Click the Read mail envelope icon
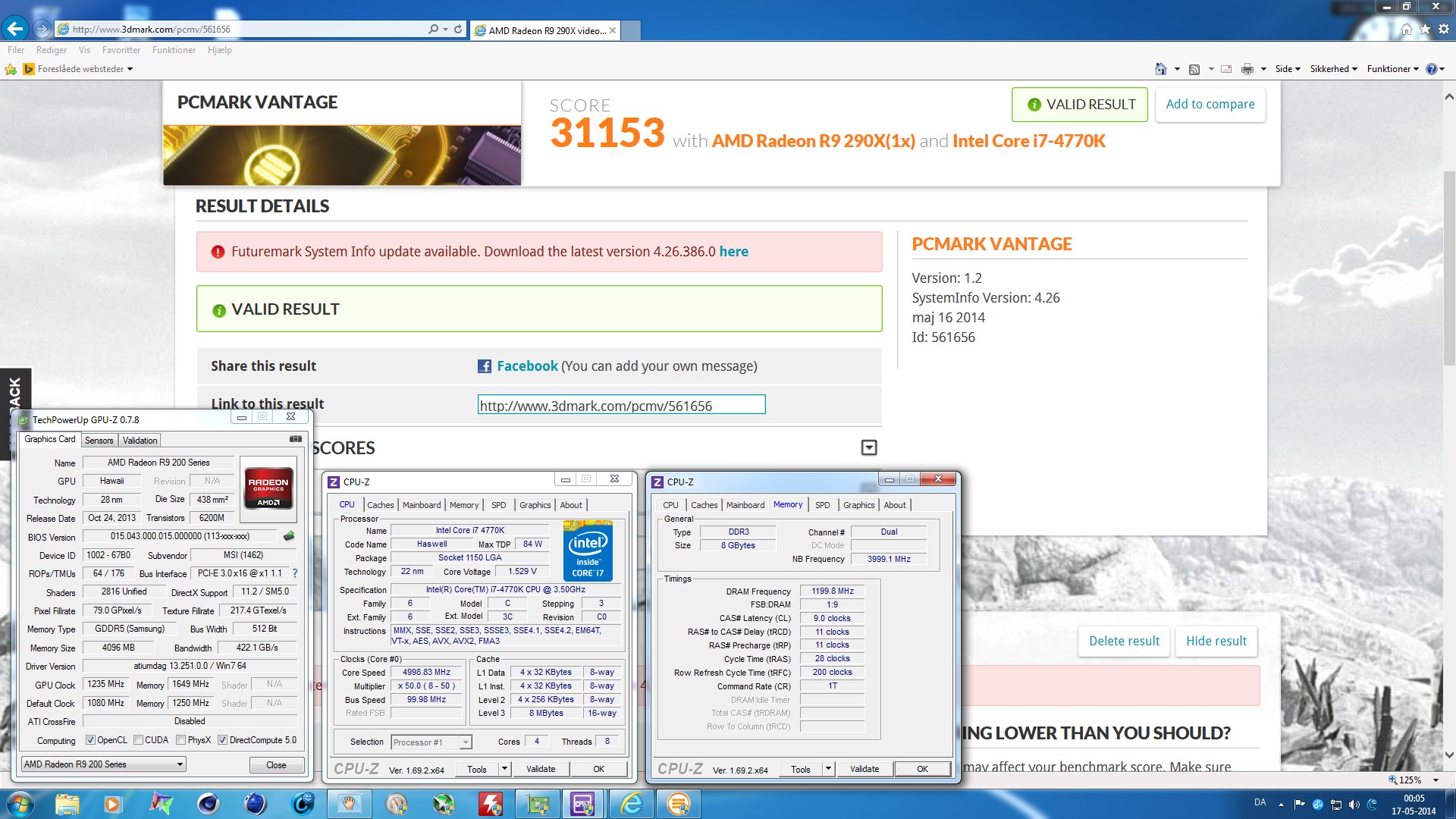The width and height of the screenshot is (1456, 819). coord(1226,69)
